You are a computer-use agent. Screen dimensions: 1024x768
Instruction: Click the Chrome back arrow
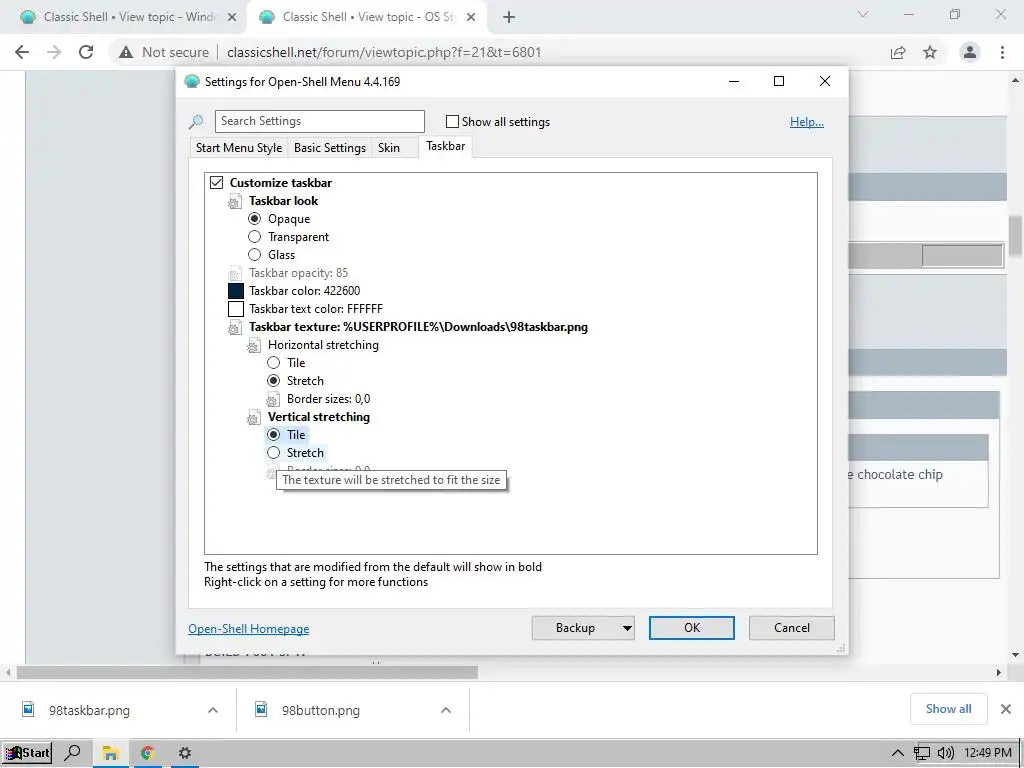pyautogui.click(x=22, y=52)
